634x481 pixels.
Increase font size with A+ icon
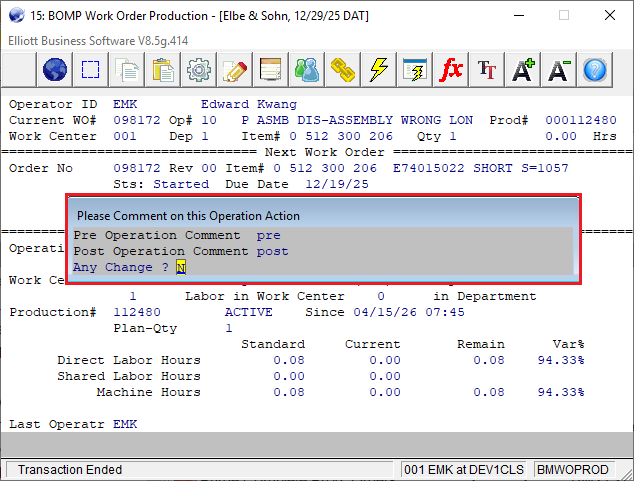coord(523,70)
